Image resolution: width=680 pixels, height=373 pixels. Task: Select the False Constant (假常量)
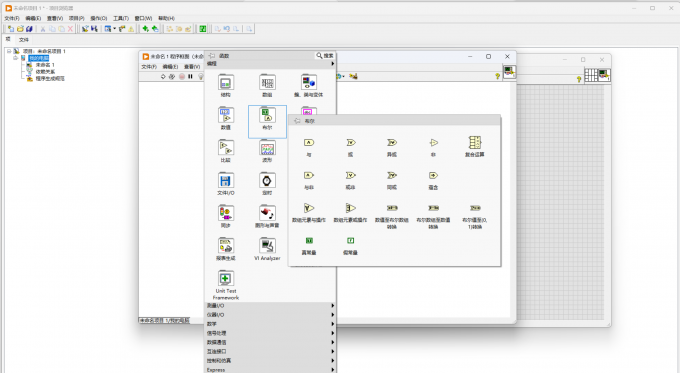[350, 245]
